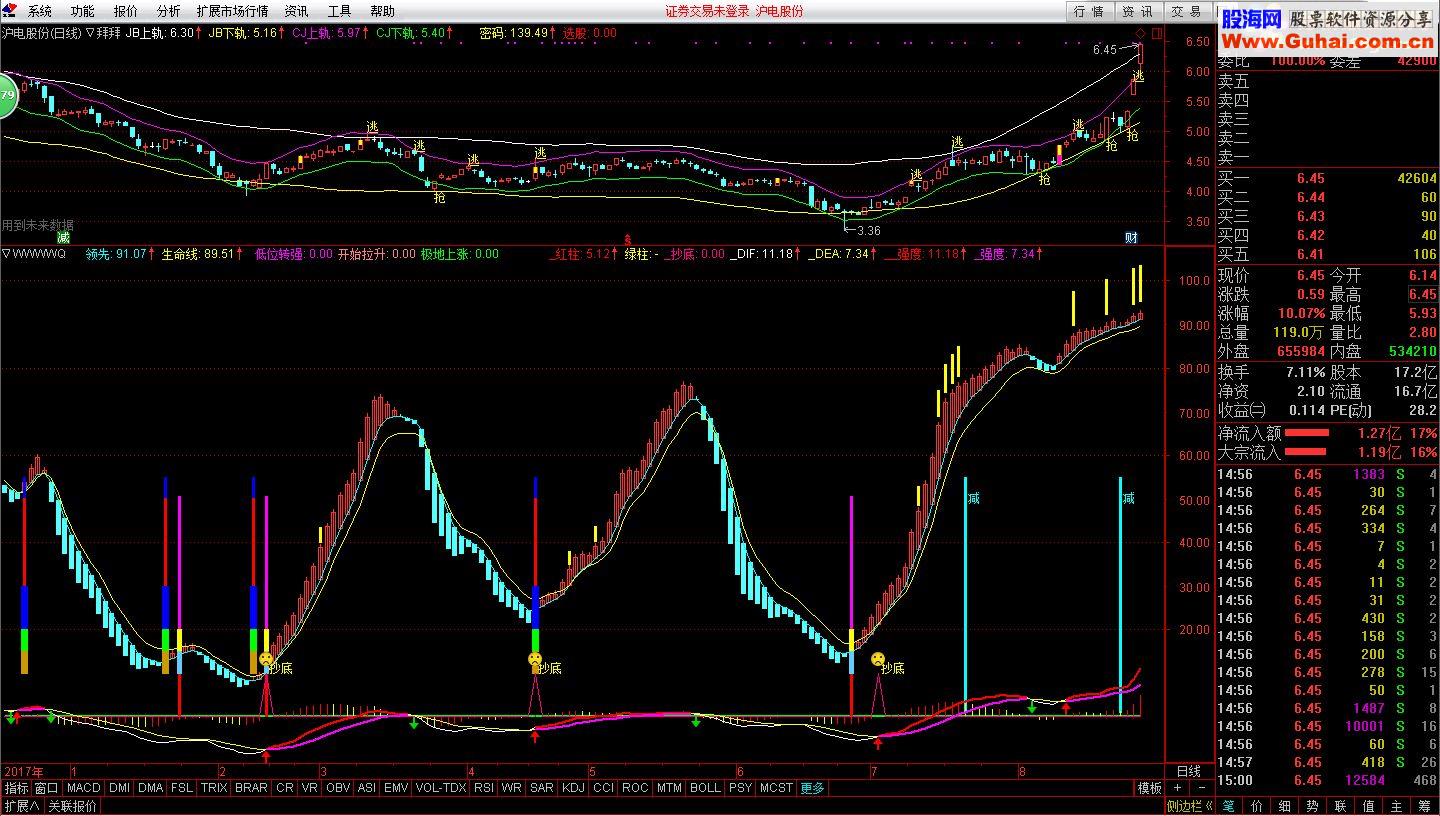Switch indicator to TRIX
The image size is (1440, 816).
214,788
